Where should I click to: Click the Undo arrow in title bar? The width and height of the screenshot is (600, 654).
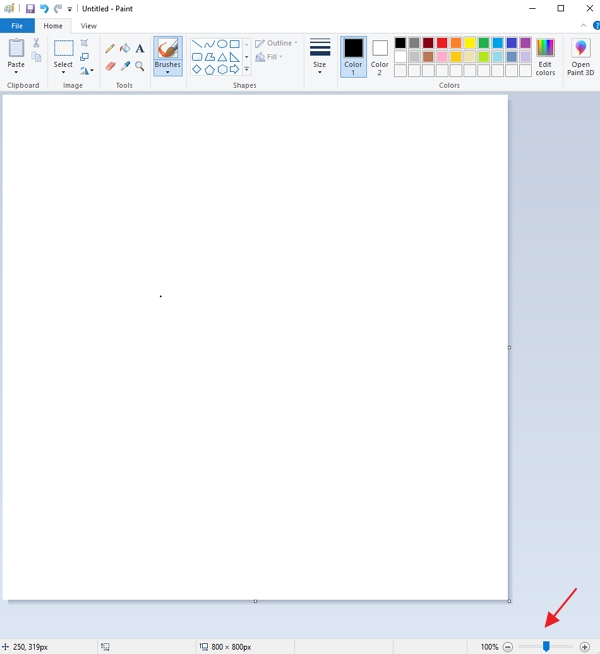pos(44,8)
